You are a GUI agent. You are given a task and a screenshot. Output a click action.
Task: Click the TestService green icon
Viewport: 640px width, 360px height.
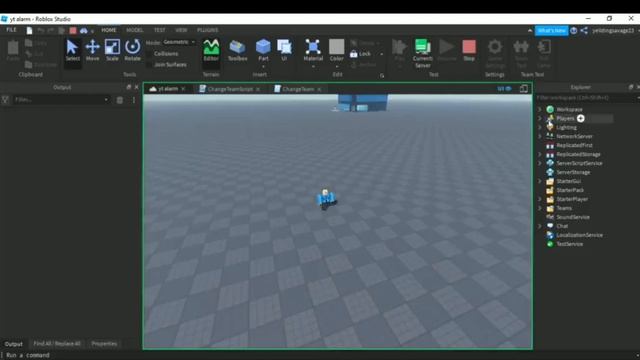click(550, 244)
